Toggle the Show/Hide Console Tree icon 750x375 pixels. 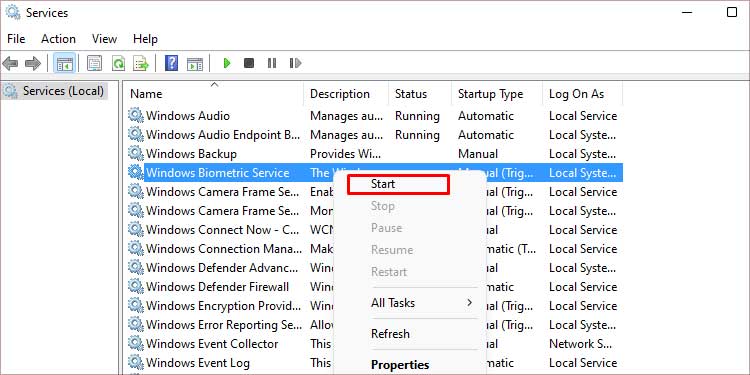(x=64, y=63)
